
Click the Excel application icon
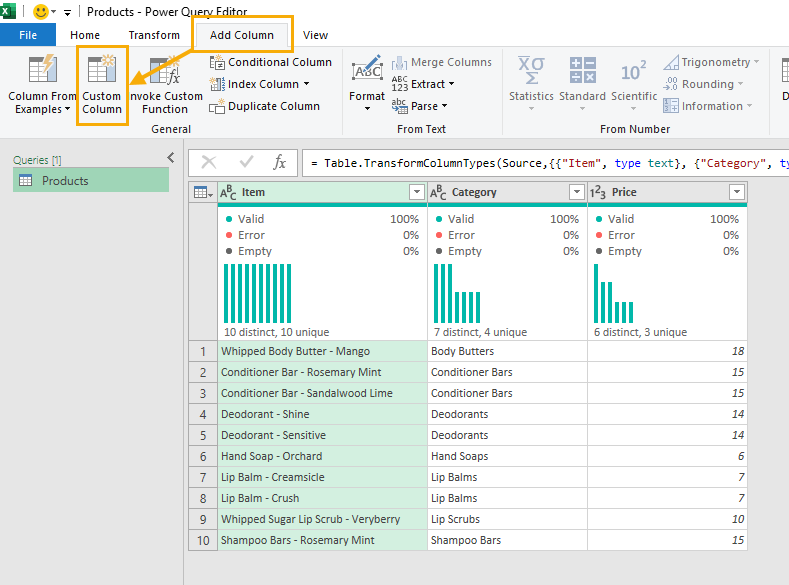(8, 11)
